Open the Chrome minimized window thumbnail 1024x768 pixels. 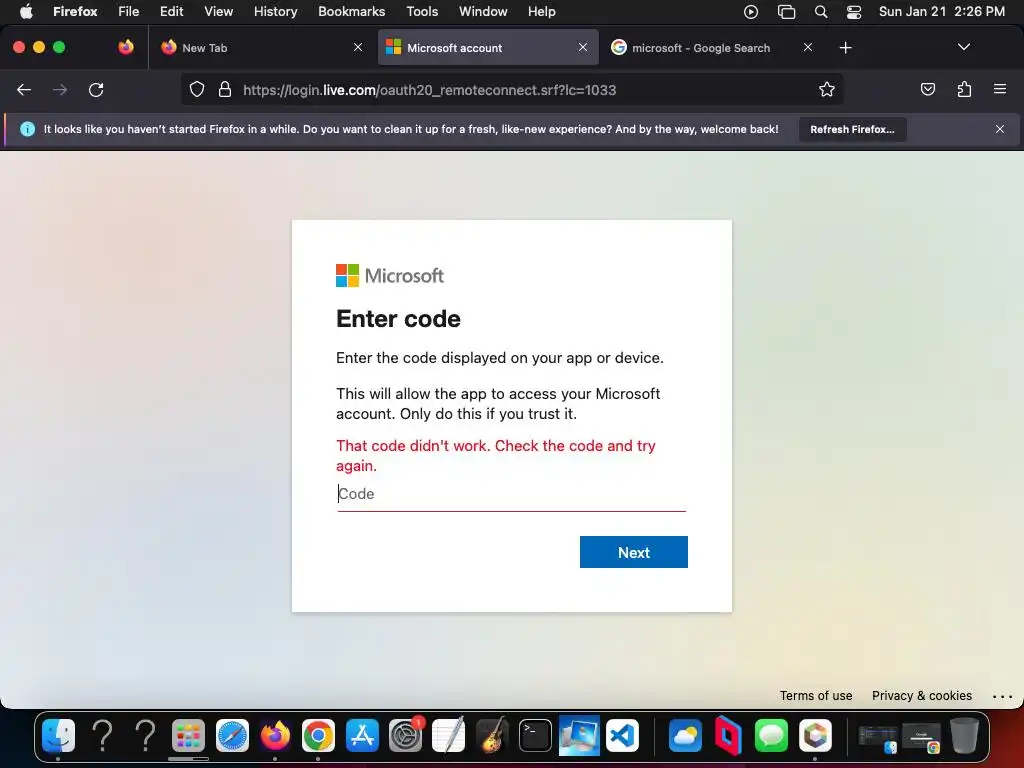(x=921, y=737)
